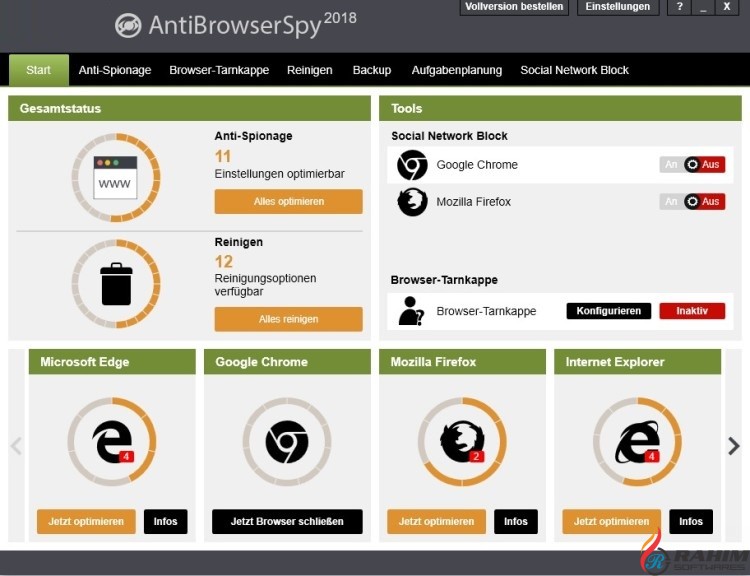Click the AntiBrowserSpy eye logo
The height and width of the screenshot is (576, 750).
coord(128,25)
